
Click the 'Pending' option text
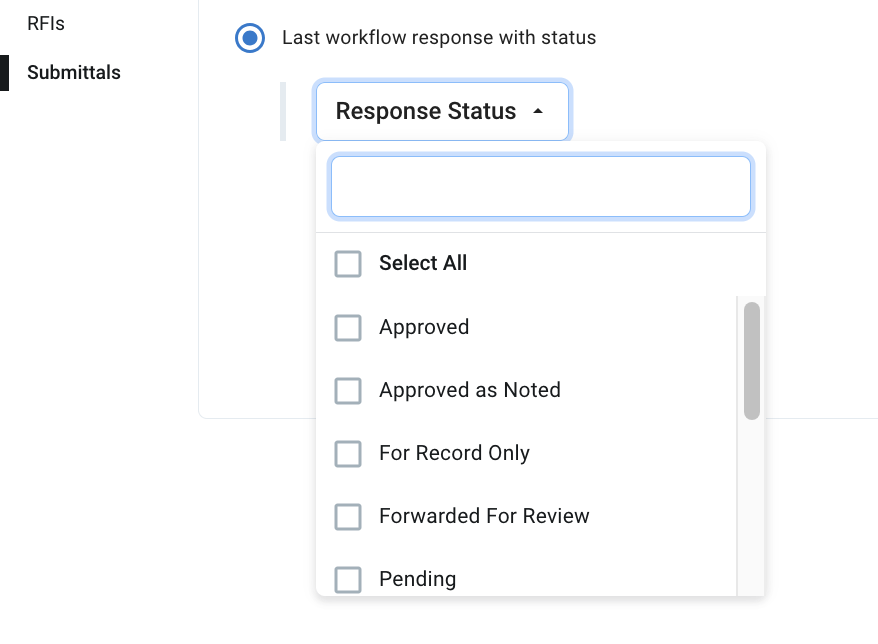[417, 580]
